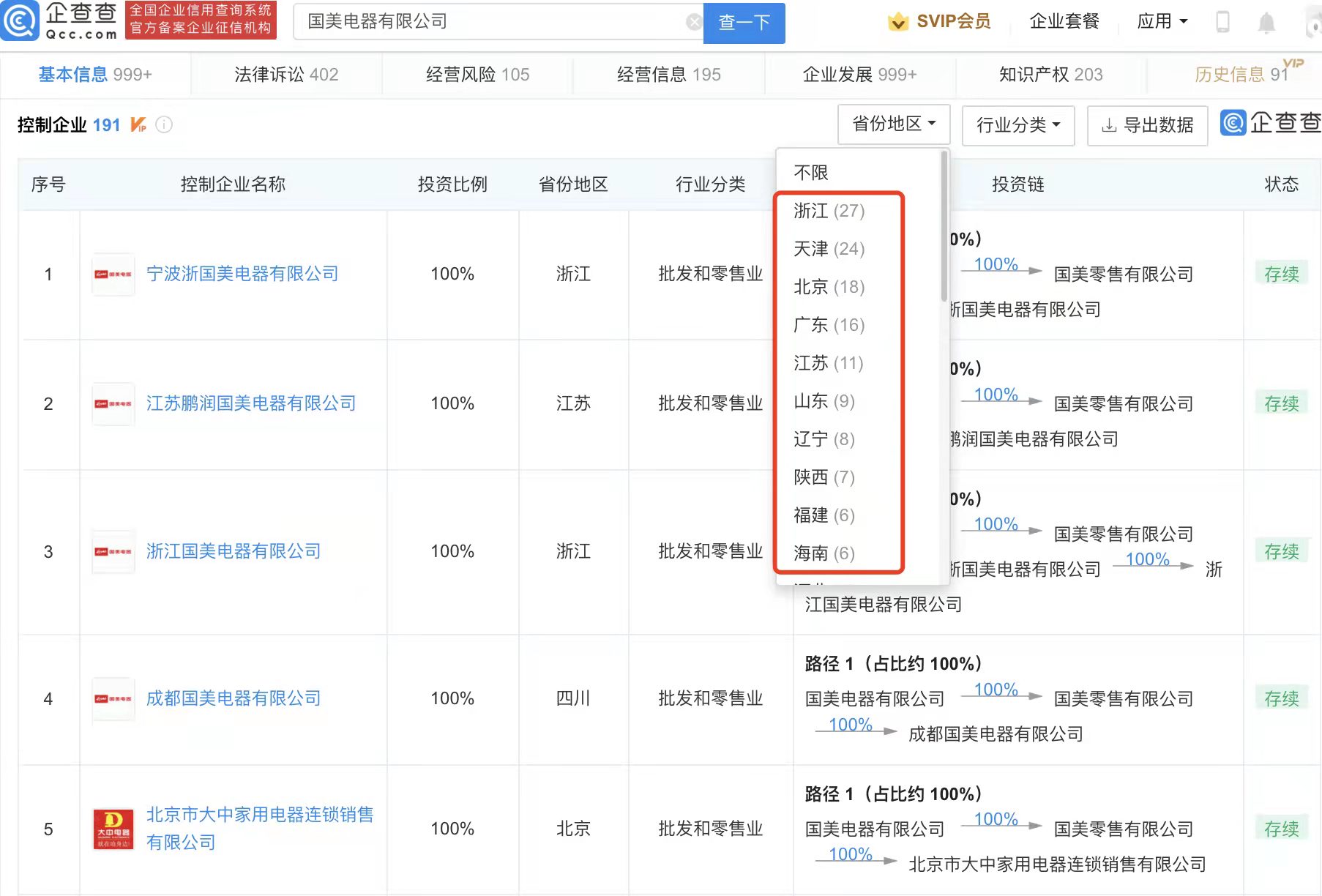Filter by 山东 (9)
The image size is (1322, 896).
[824, 401]
